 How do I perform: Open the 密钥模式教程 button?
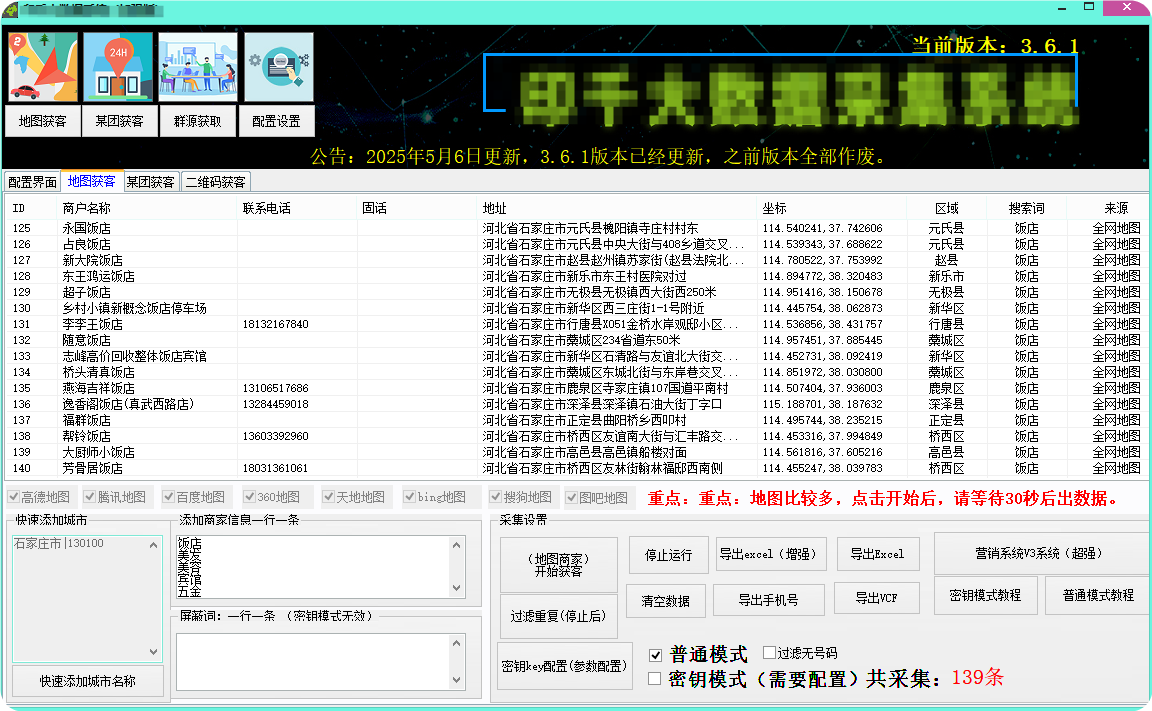pos(986,595)
